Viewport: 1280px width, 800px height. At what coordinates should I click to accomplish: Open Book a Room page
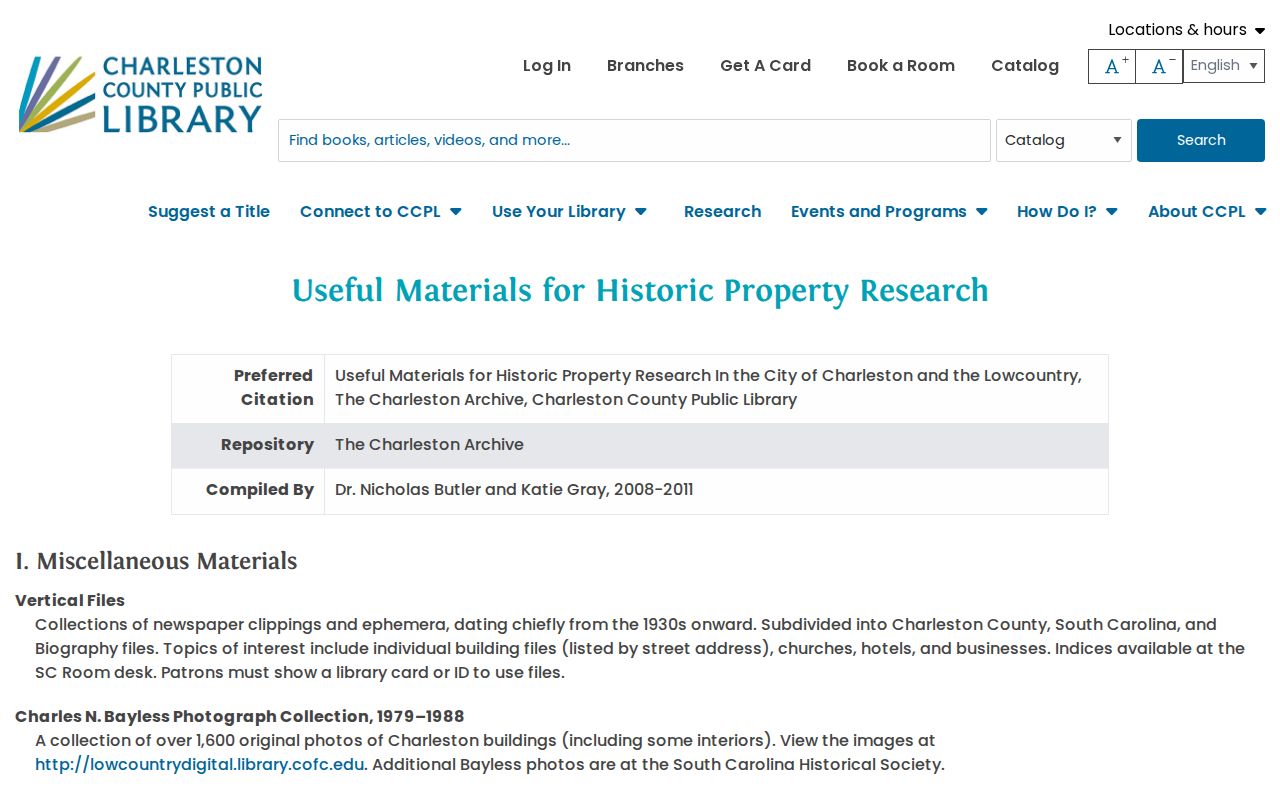901,66
